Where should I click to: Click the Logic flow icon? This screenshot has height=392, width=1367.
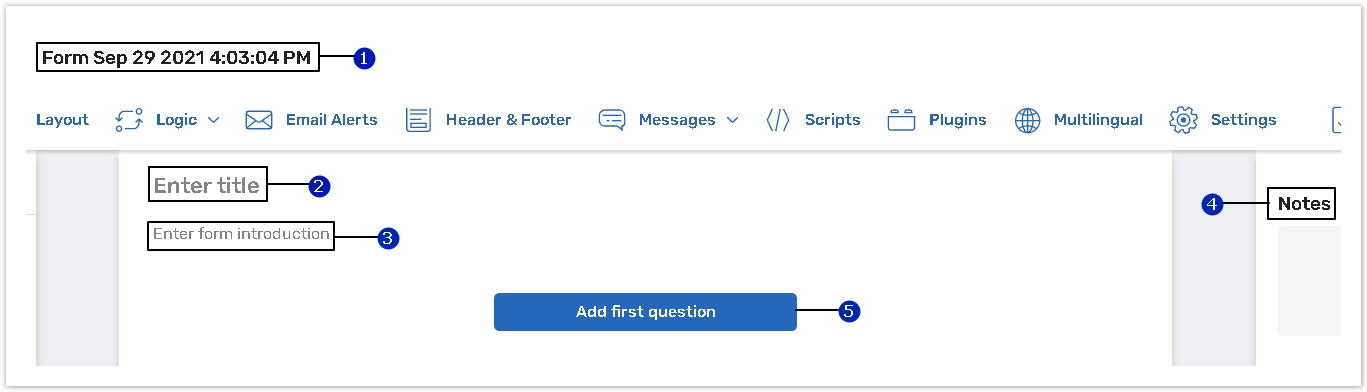point(130,120)
